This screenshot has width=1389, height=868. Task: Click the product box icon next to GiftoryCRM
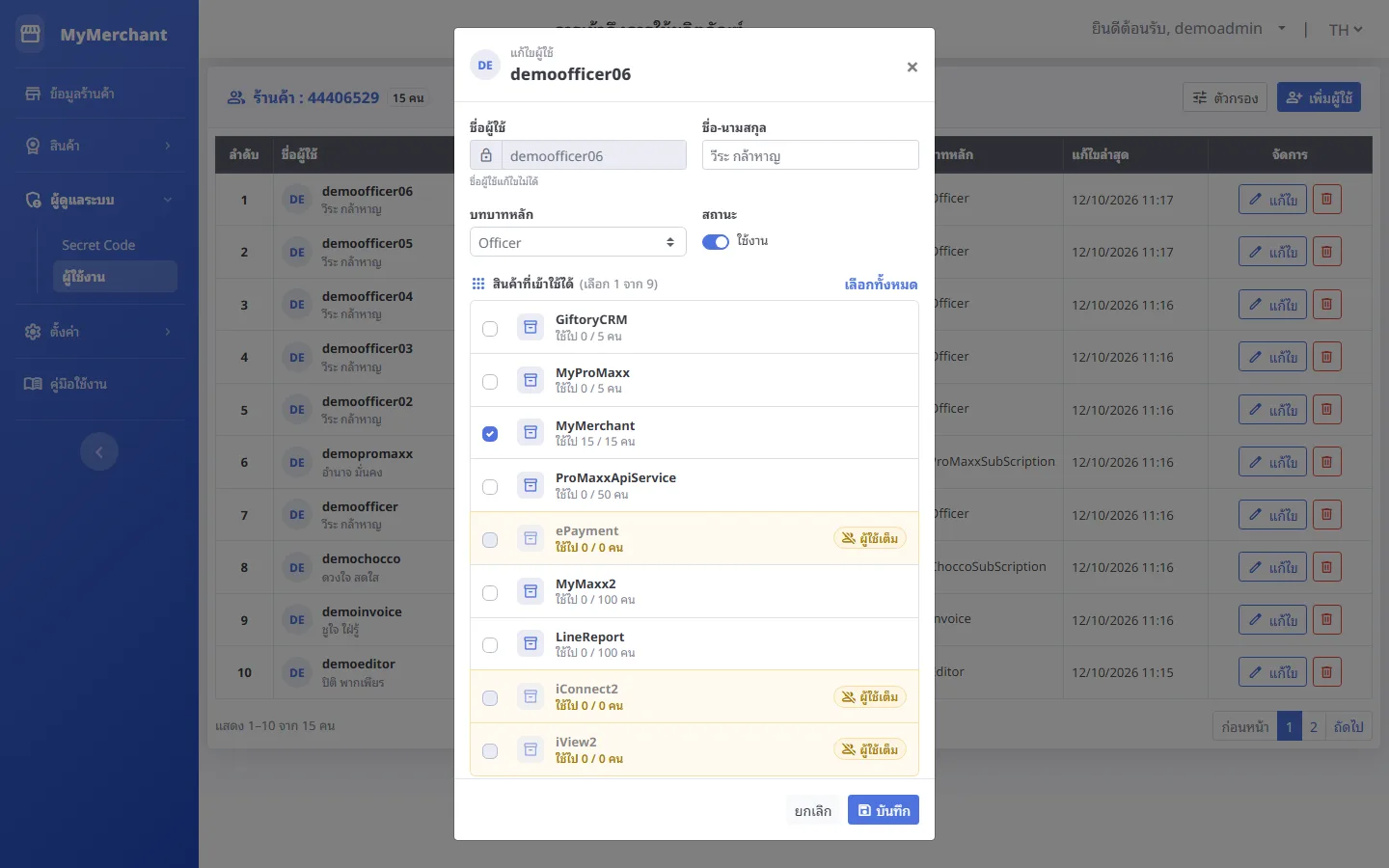531,328
